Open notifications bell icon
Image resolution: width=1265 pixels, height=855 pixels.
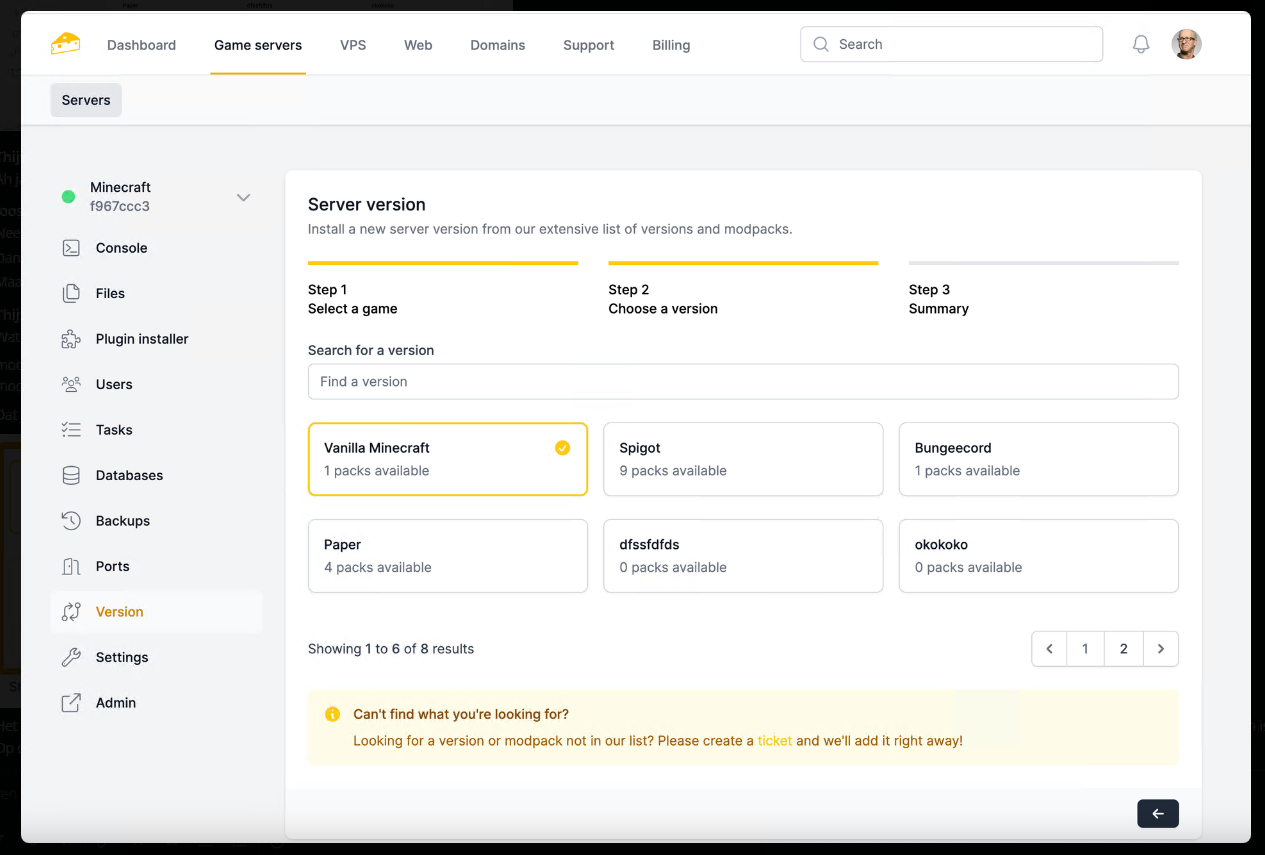1140,44
